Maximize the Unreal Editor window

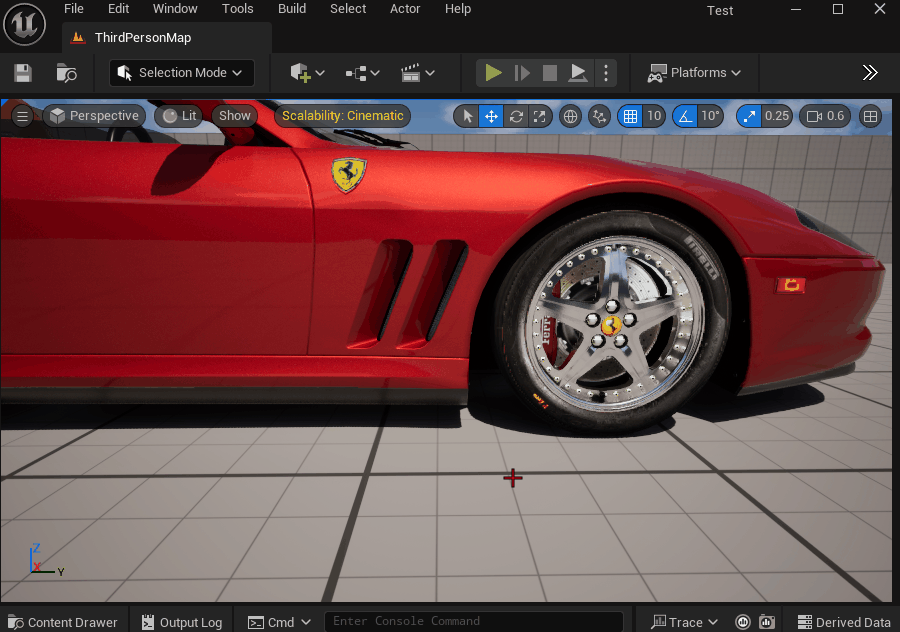coord(837,9)
